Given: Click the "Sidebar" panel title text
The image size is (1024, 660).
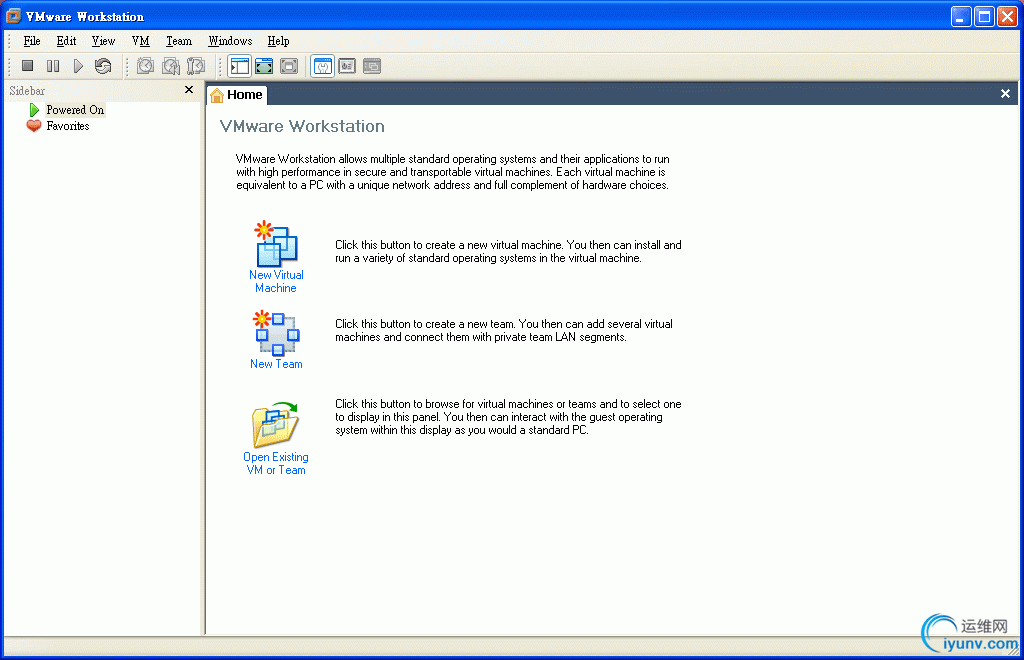Looking at the screenshot, I should (x=27, y=91).
